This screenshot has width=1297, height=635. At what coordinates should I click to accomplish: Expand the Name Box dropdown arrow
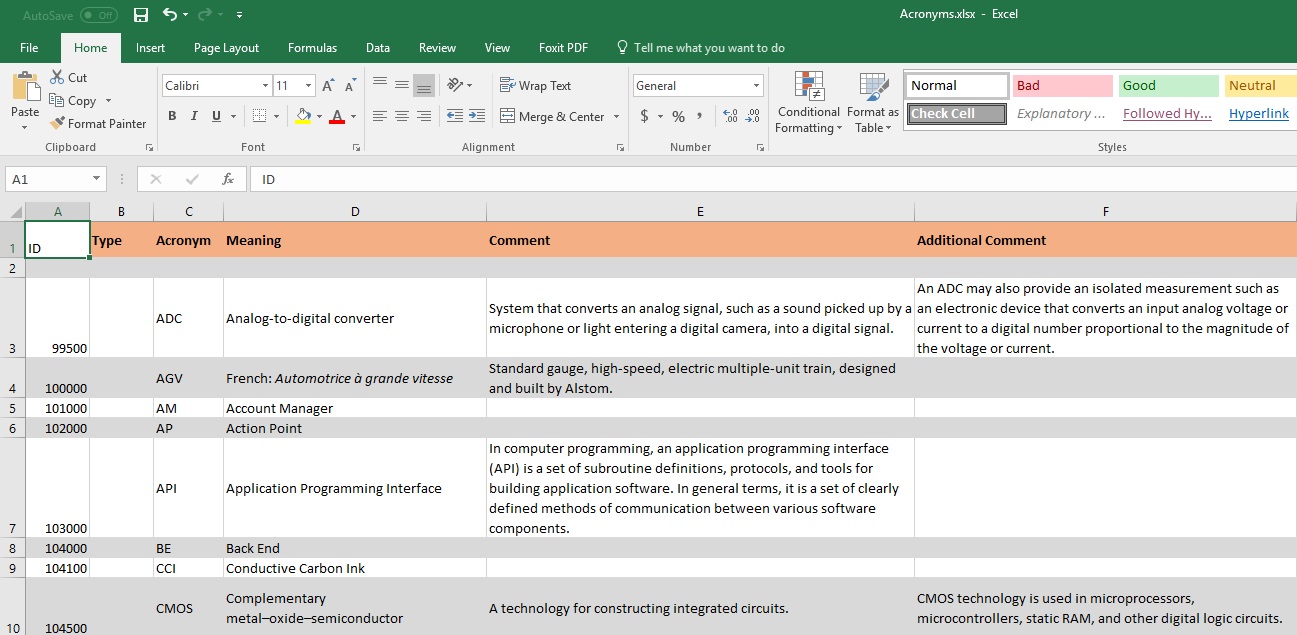point(96,179)
